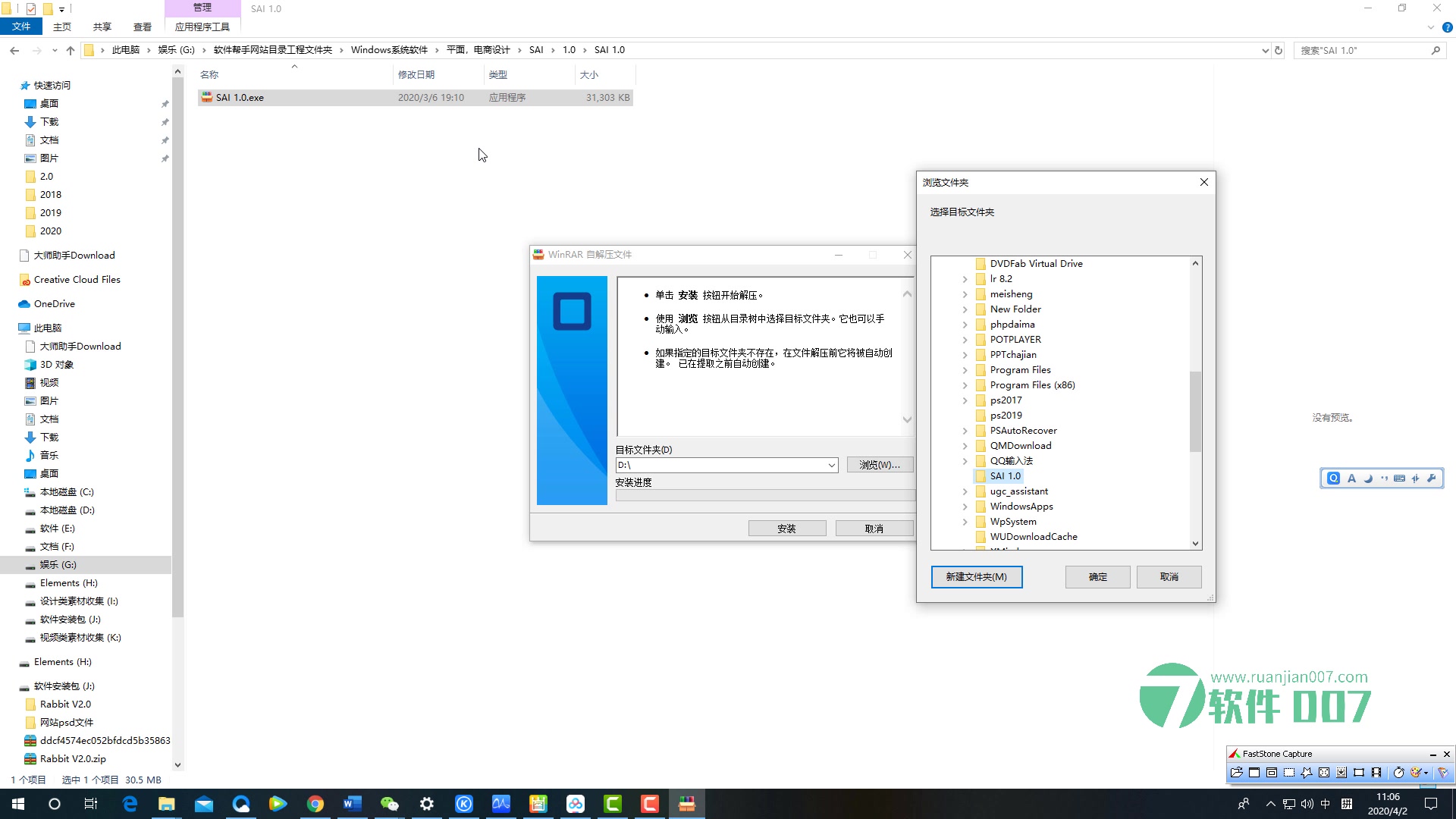Open destination folder D:\ dropdown arrow
This screenshot has width=1456, height=819.
(831, 466)
